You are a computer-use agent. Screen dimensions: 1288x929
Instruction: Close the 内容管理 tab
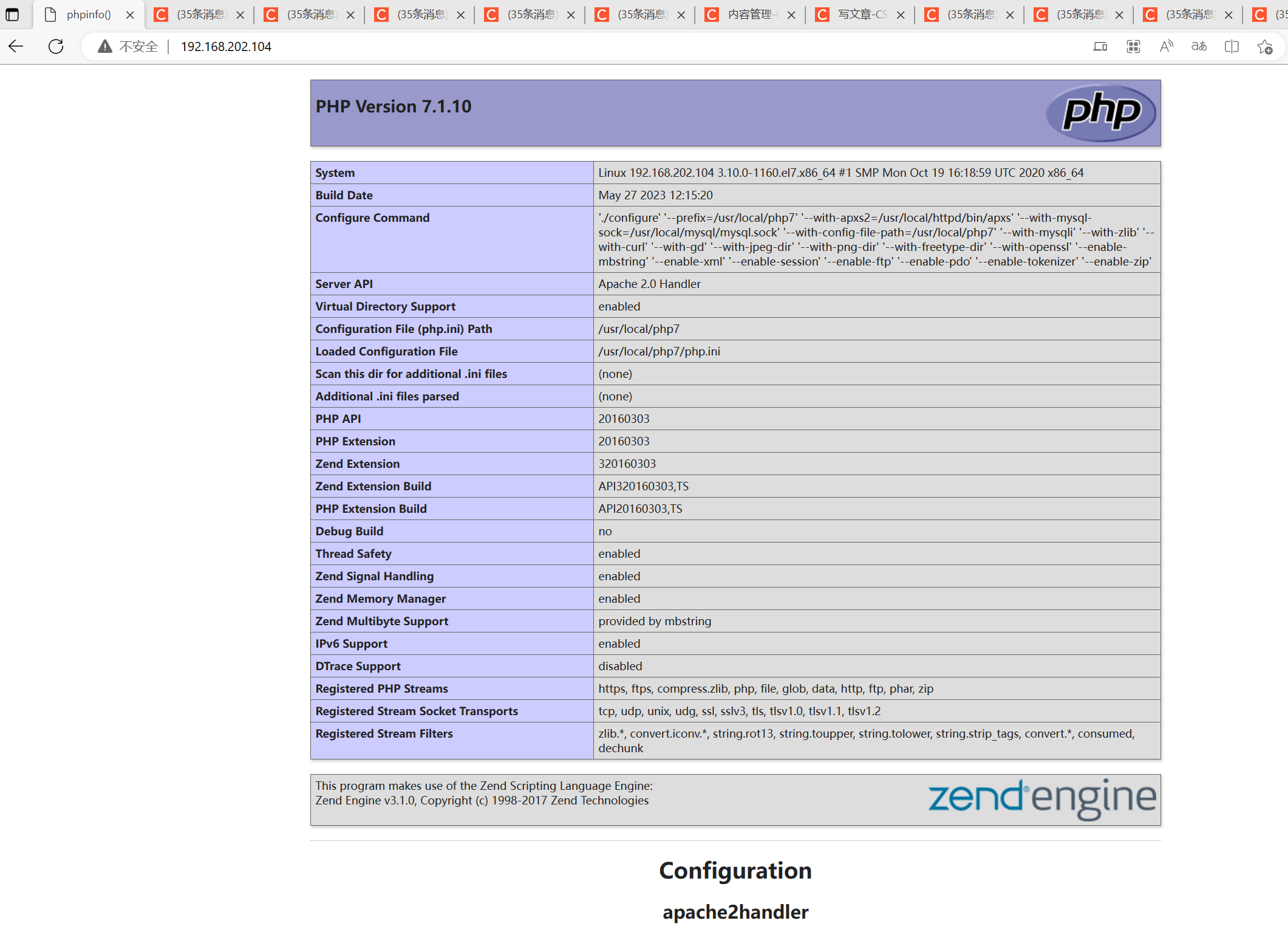(x=791, y=15)
